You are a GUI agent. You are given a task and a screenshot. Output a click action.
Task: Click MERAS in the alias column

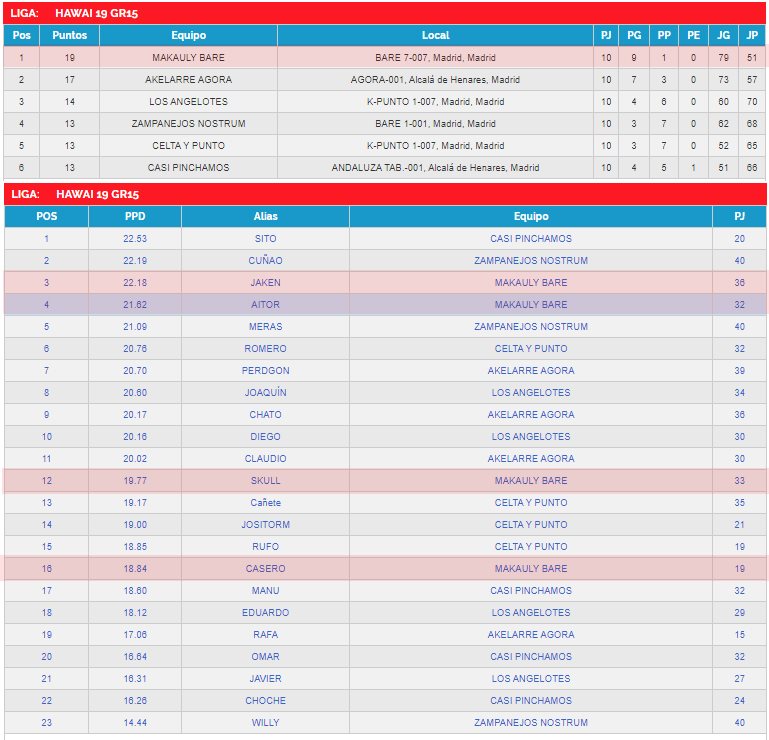(x=265, y=327)
